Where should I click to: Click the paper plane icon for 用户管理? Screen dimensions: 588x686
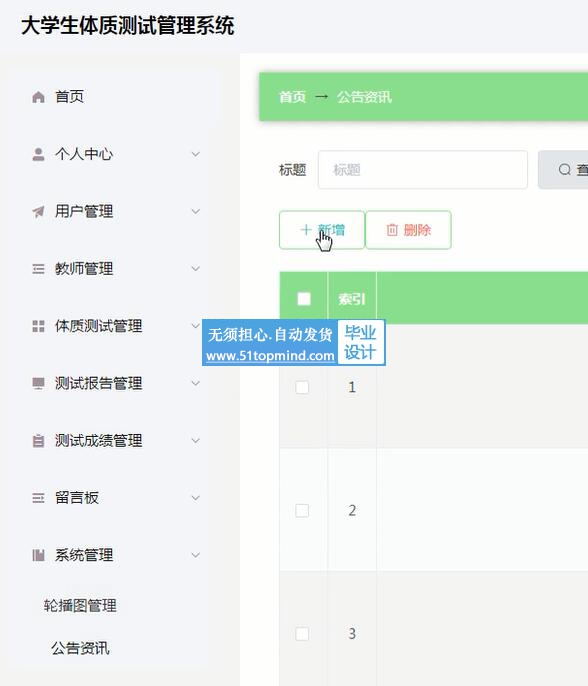38,211
